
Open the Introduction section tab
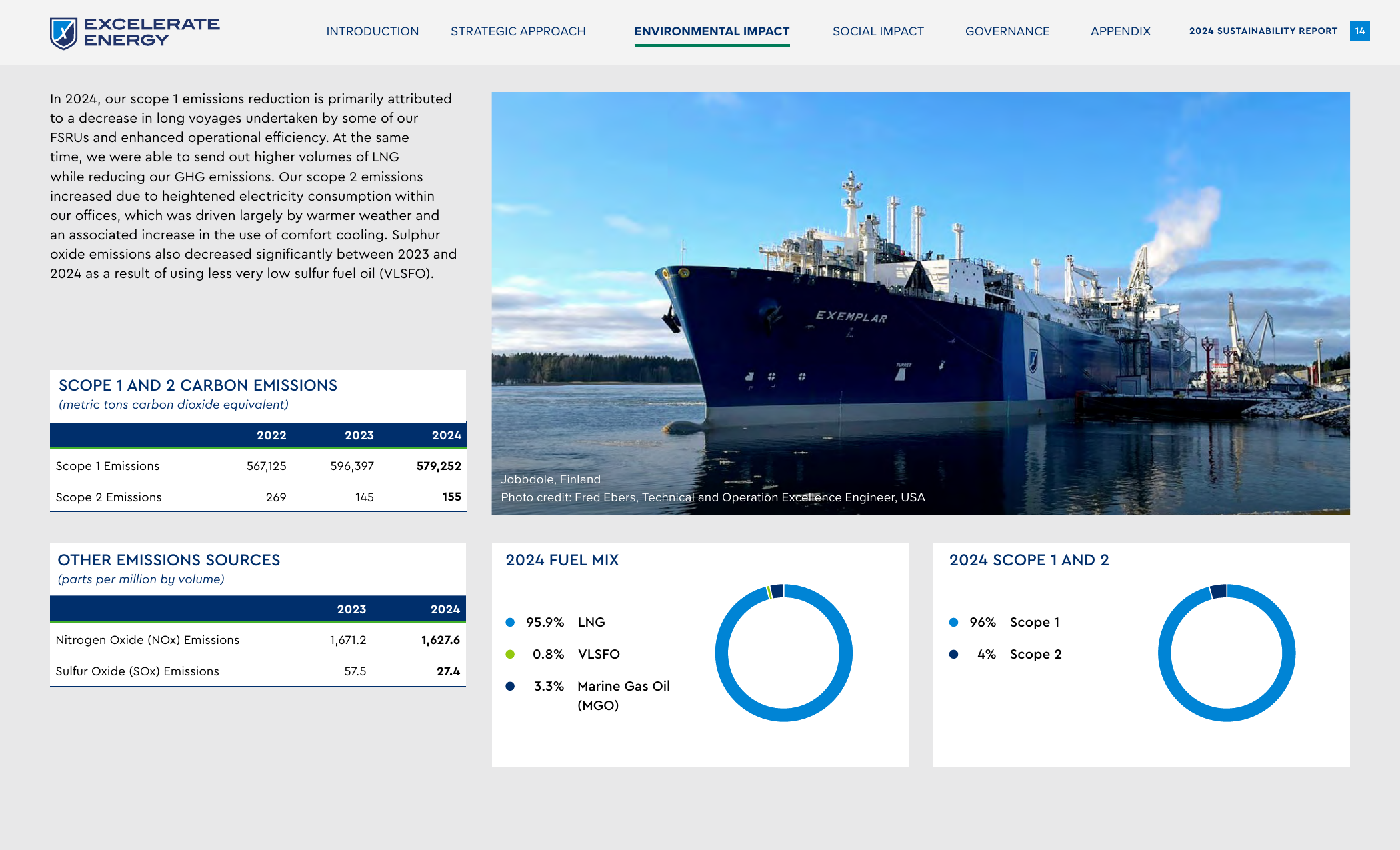(x=373, y=31)
